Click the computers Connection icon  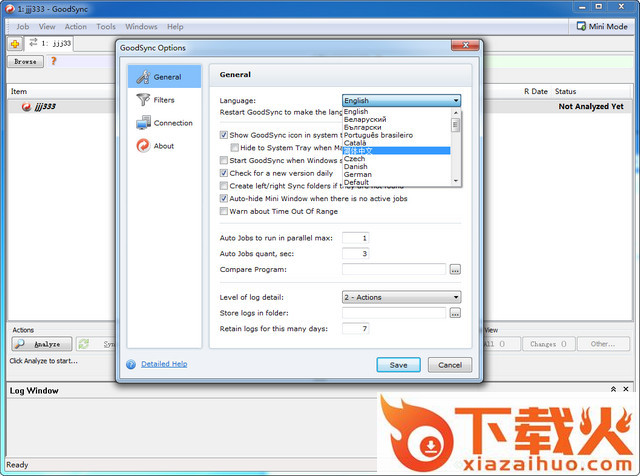coord(143,122)
